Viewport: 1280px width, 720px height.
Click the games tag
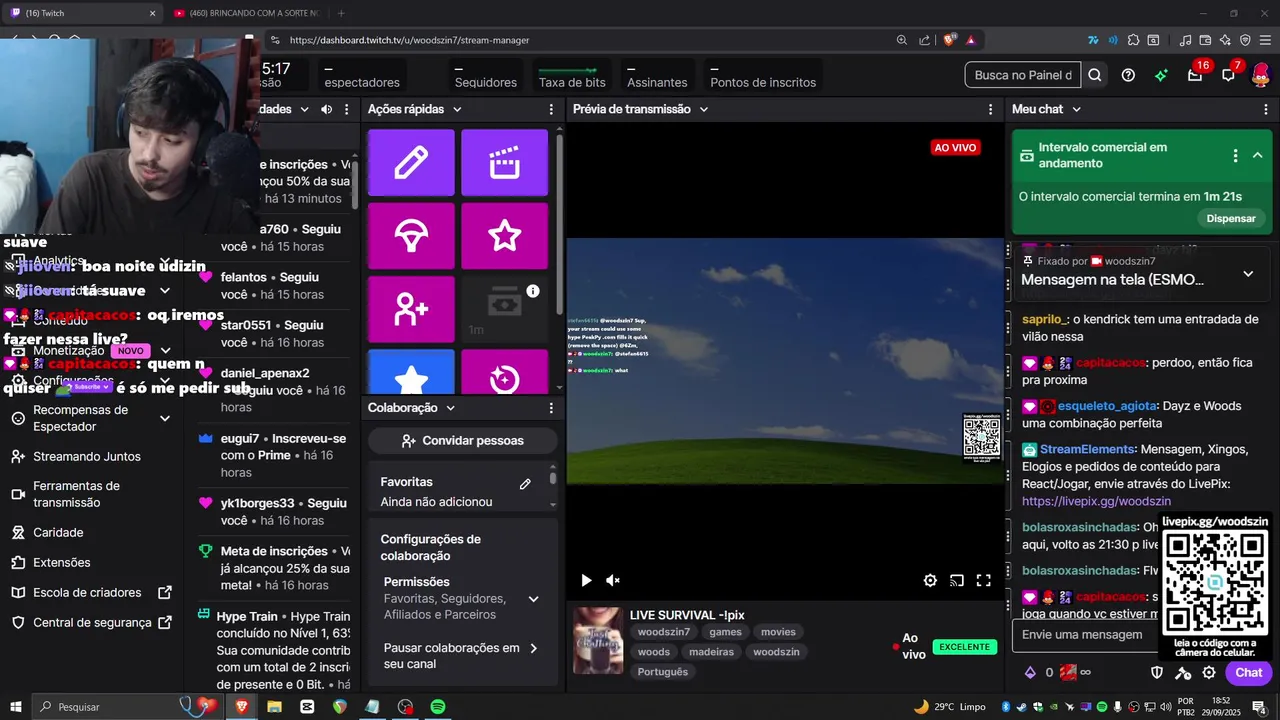pos(725,632)
